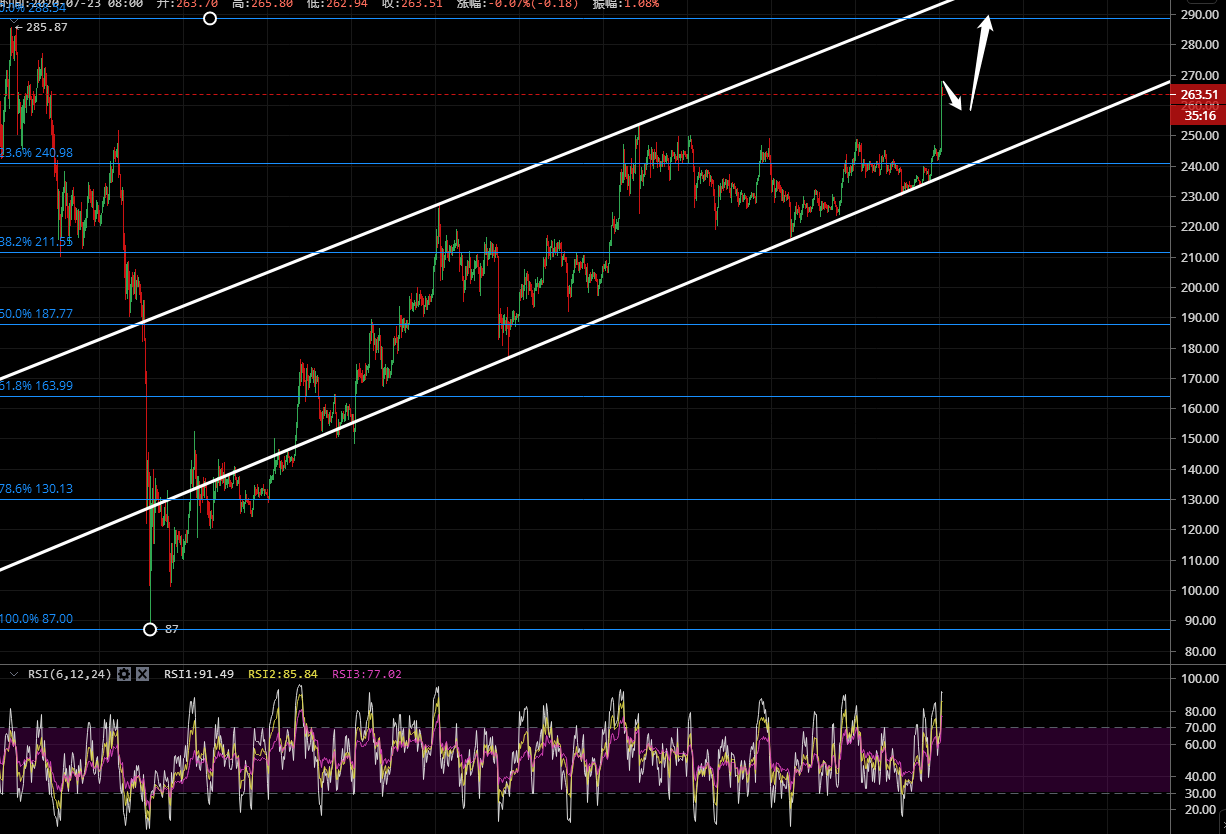Click the magenta RSI3 value label
This screenshot has height=834, width=1226.
[x=367, y=674]
